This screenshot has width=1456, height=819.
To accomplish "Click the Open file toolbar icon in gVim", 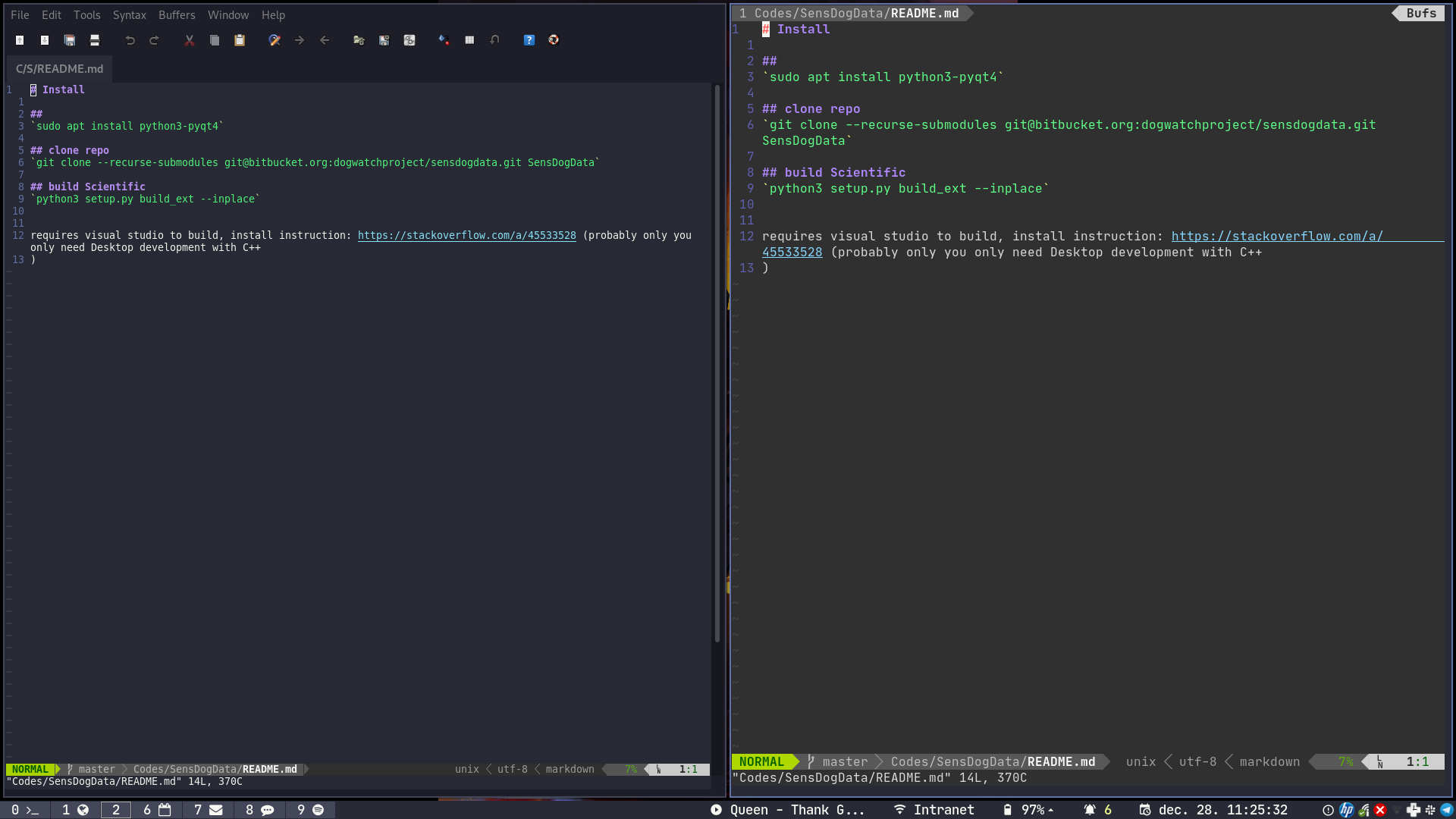I will tap(20, 40).
